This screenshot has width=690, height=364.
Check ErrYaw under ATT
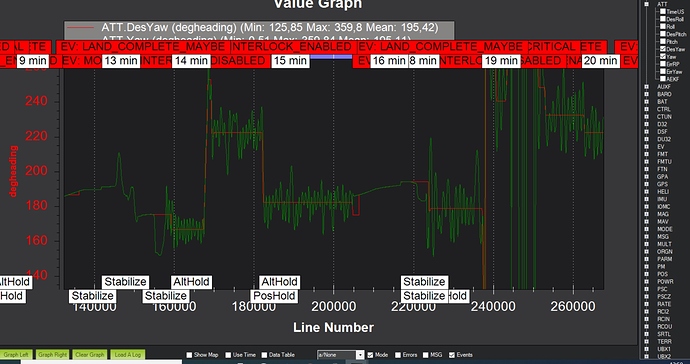662,72
